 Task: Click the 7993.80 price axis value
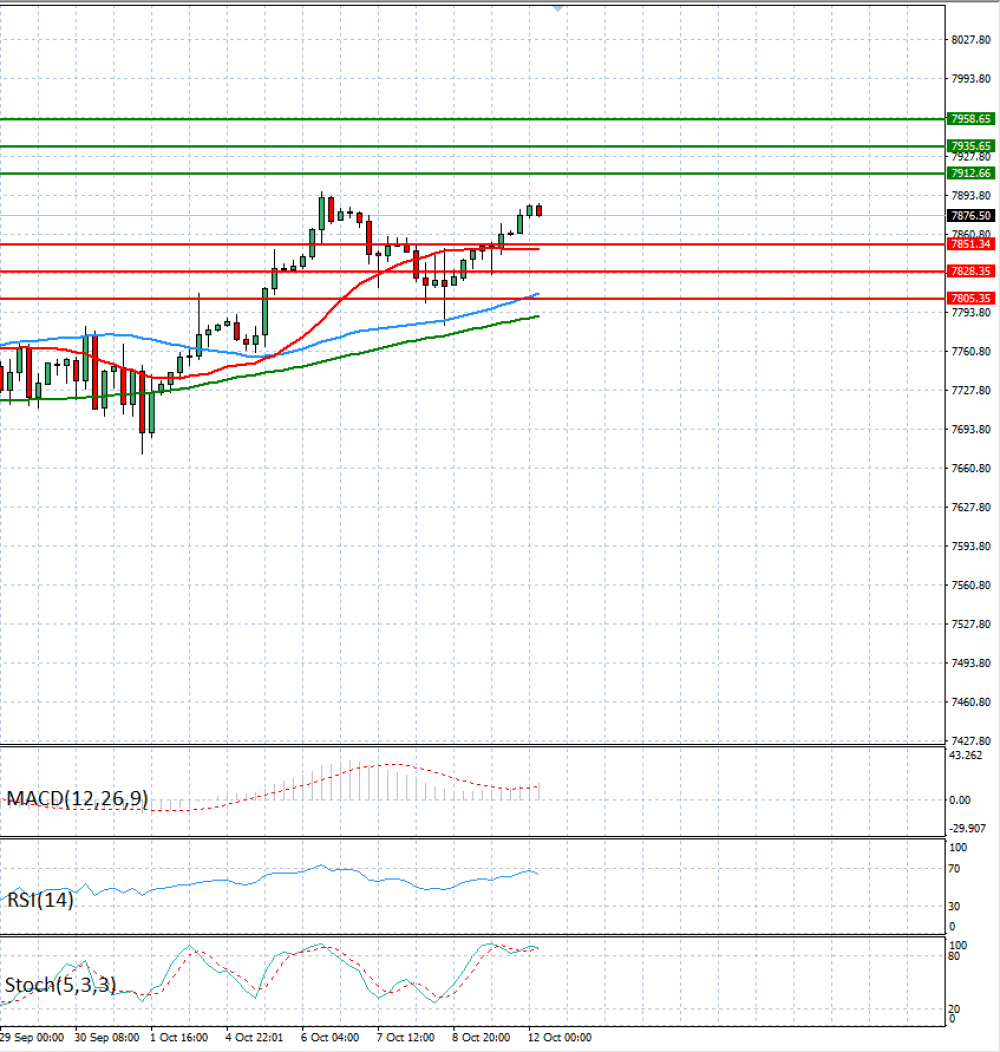970,78
